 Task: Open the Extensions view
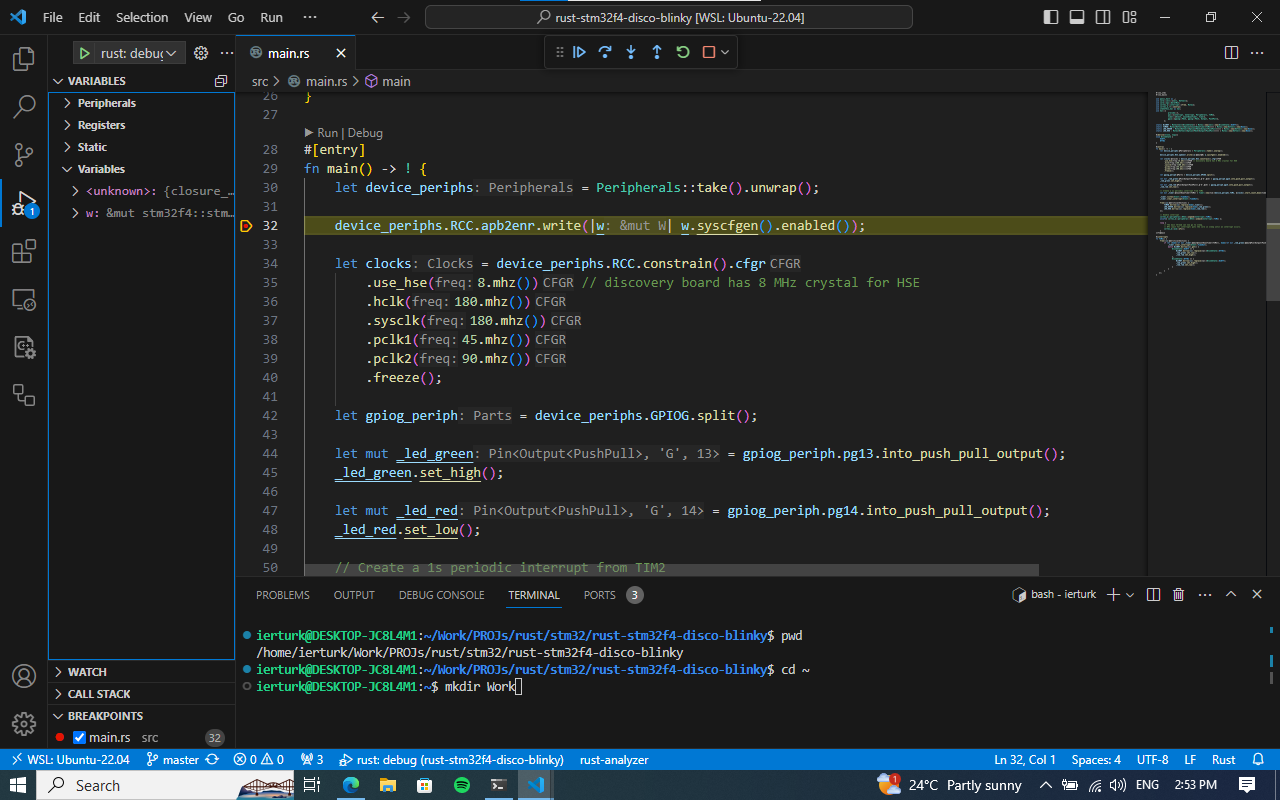click(x=23, y=252)
